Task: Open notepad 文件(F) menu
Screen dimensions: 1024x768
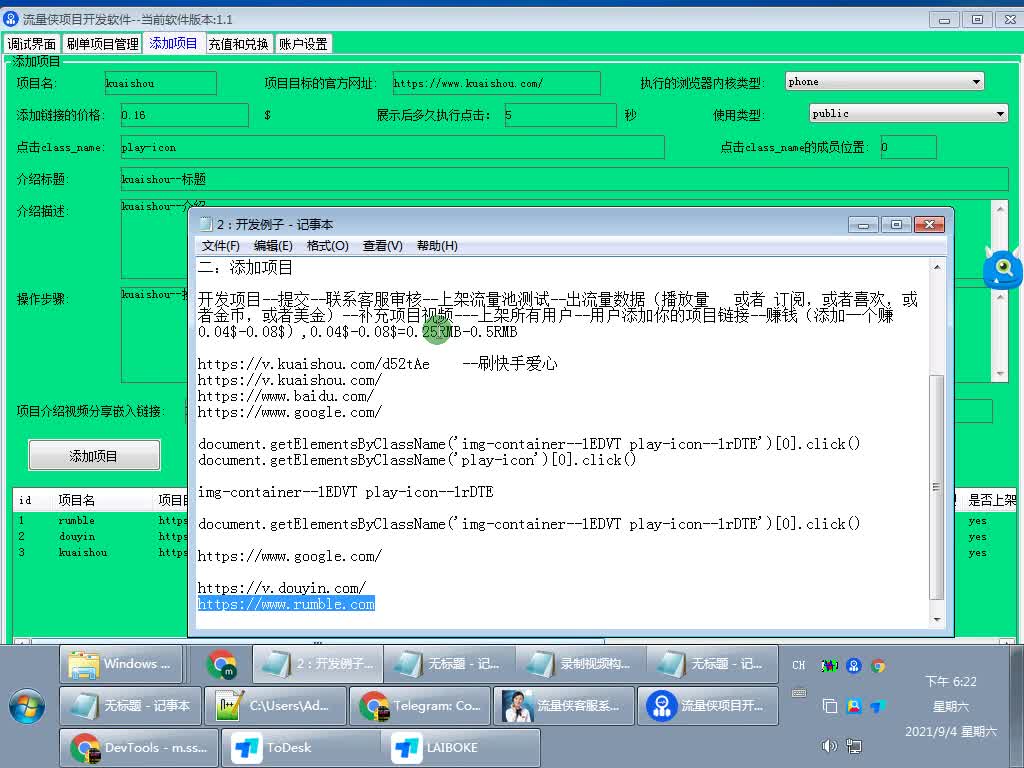Action: click(x=221, y=246)
